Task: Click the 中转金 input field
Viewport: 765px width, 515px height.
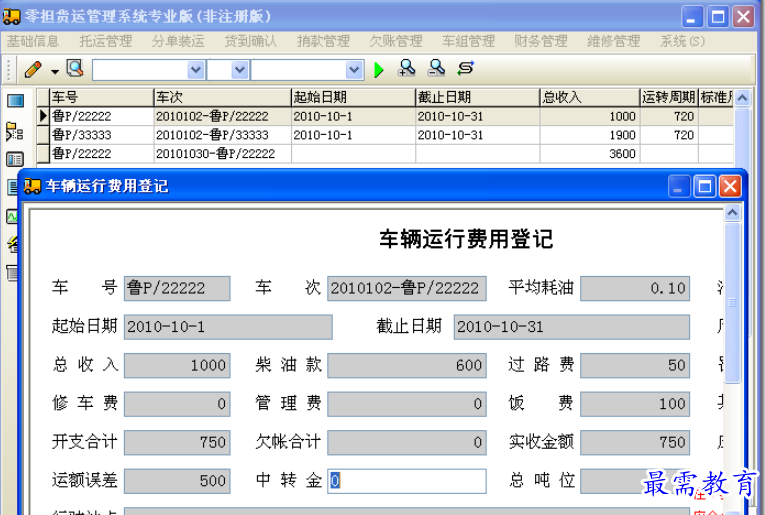Action: click(x=407, y=480)
